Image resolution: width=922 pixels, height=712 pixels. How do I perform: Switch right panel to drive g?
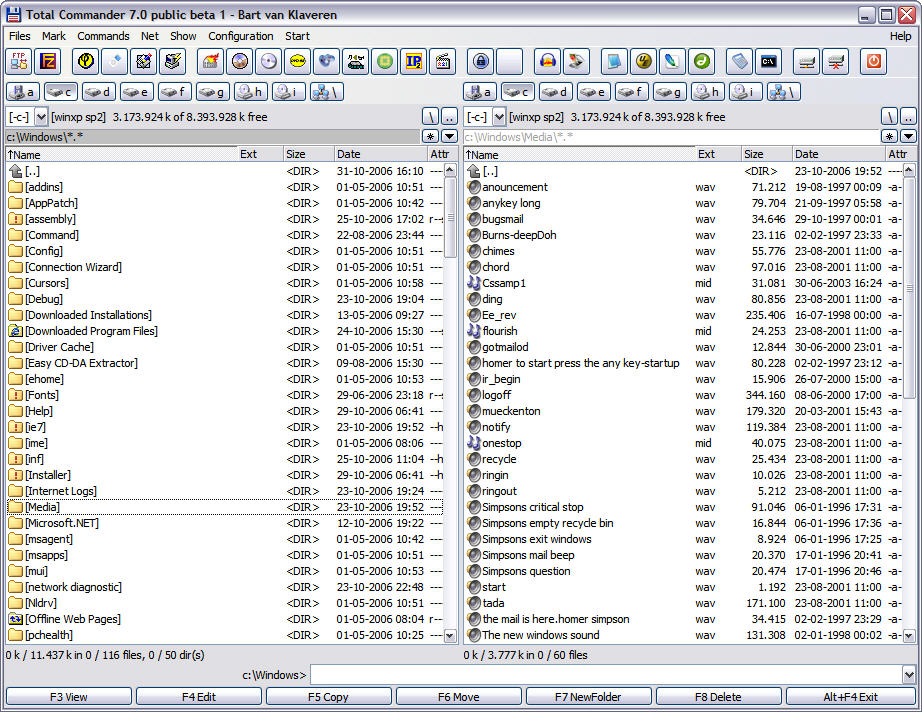pyautogui.click(x=669, y=92)
